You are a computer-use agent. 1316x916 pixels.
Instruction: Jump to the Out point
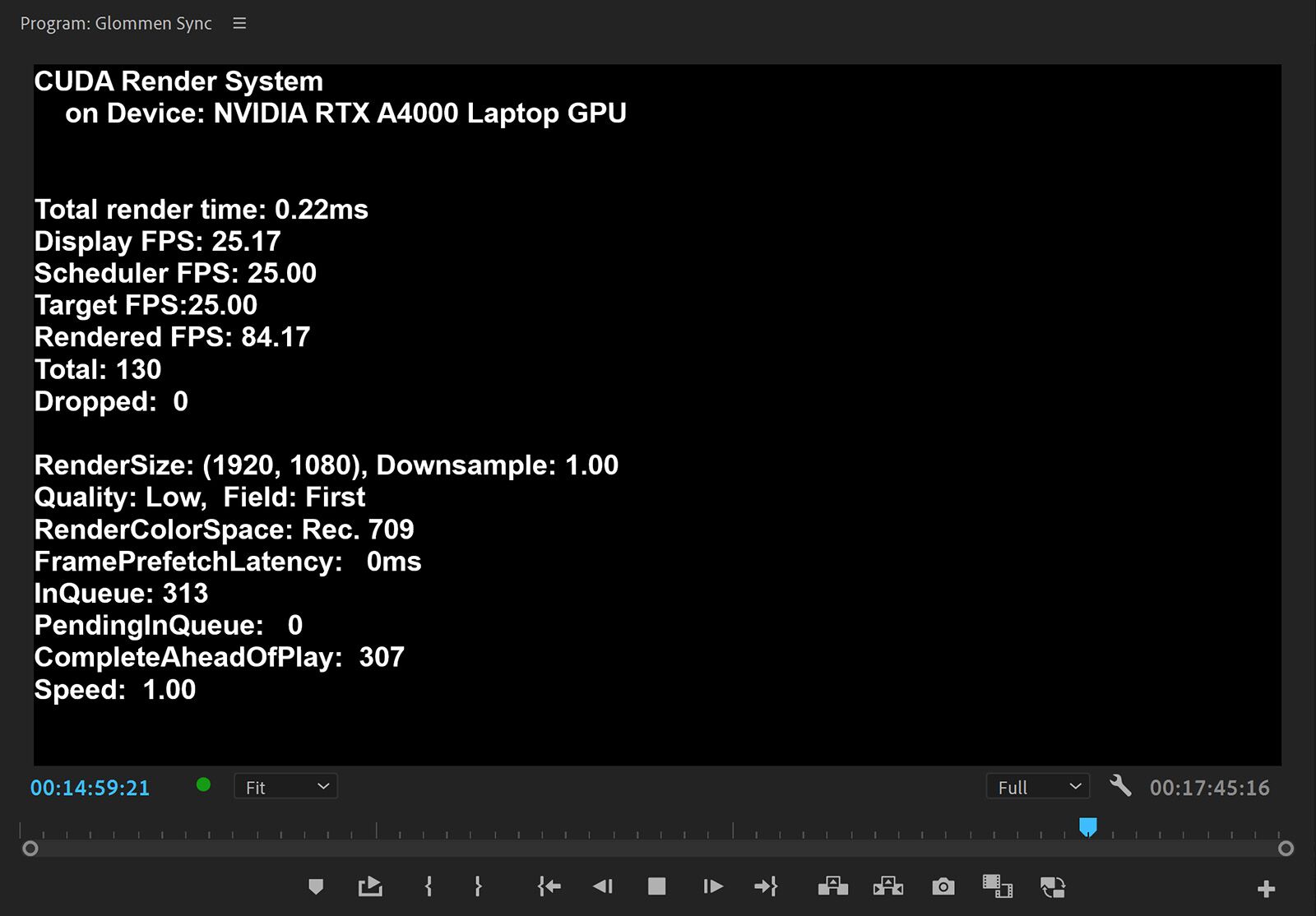tap(766, 886)
